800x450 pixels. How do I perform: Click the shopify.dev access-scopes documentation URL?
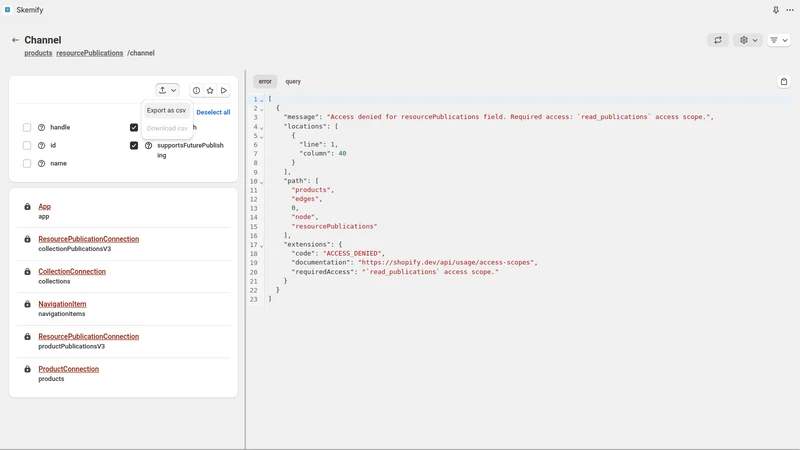click(x=446, y=263)
